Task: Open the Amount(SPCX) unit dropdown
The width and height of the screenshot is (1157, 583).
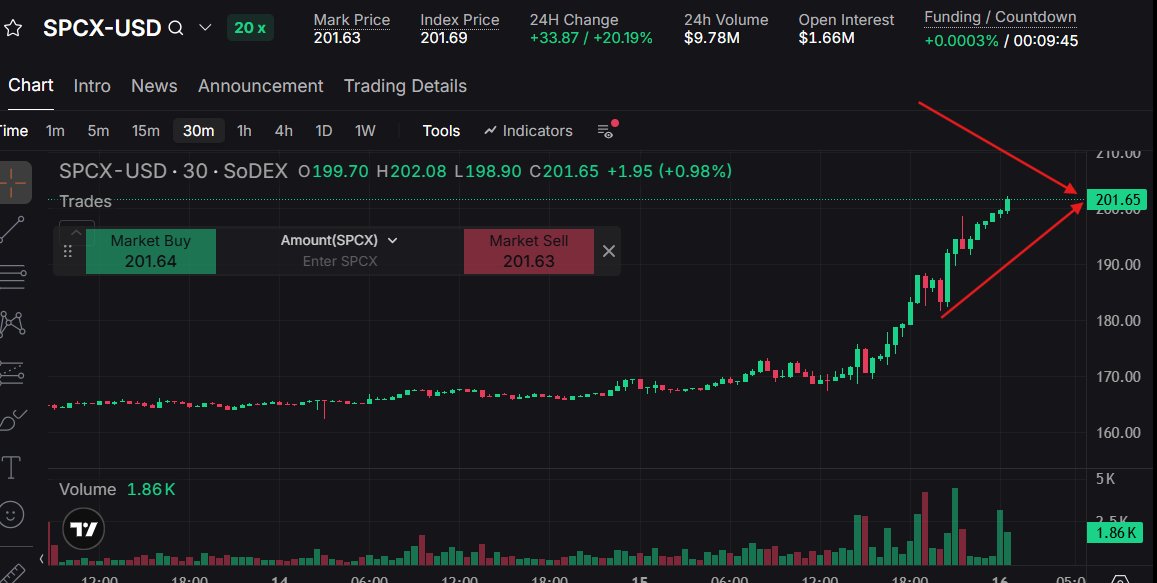Action: click(x=339, y=241)
